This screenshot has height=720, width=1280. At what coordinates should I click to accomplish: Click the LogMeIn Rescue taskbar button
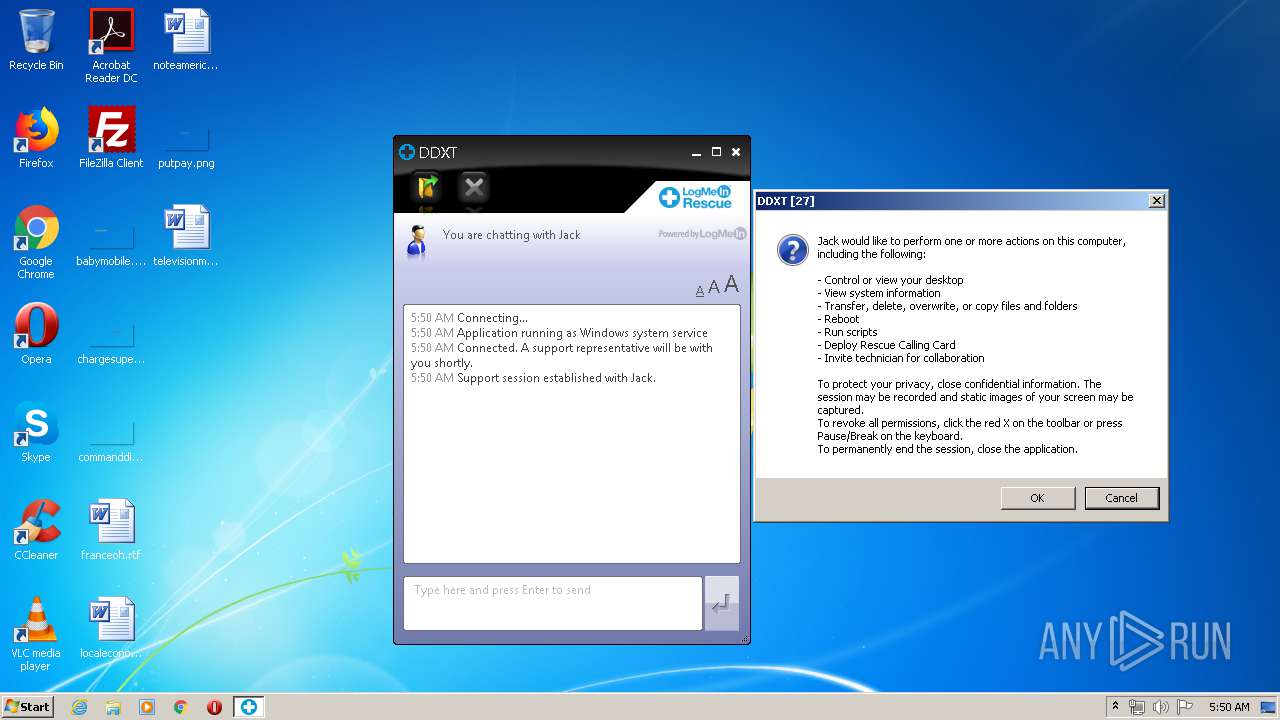[249, 707]
